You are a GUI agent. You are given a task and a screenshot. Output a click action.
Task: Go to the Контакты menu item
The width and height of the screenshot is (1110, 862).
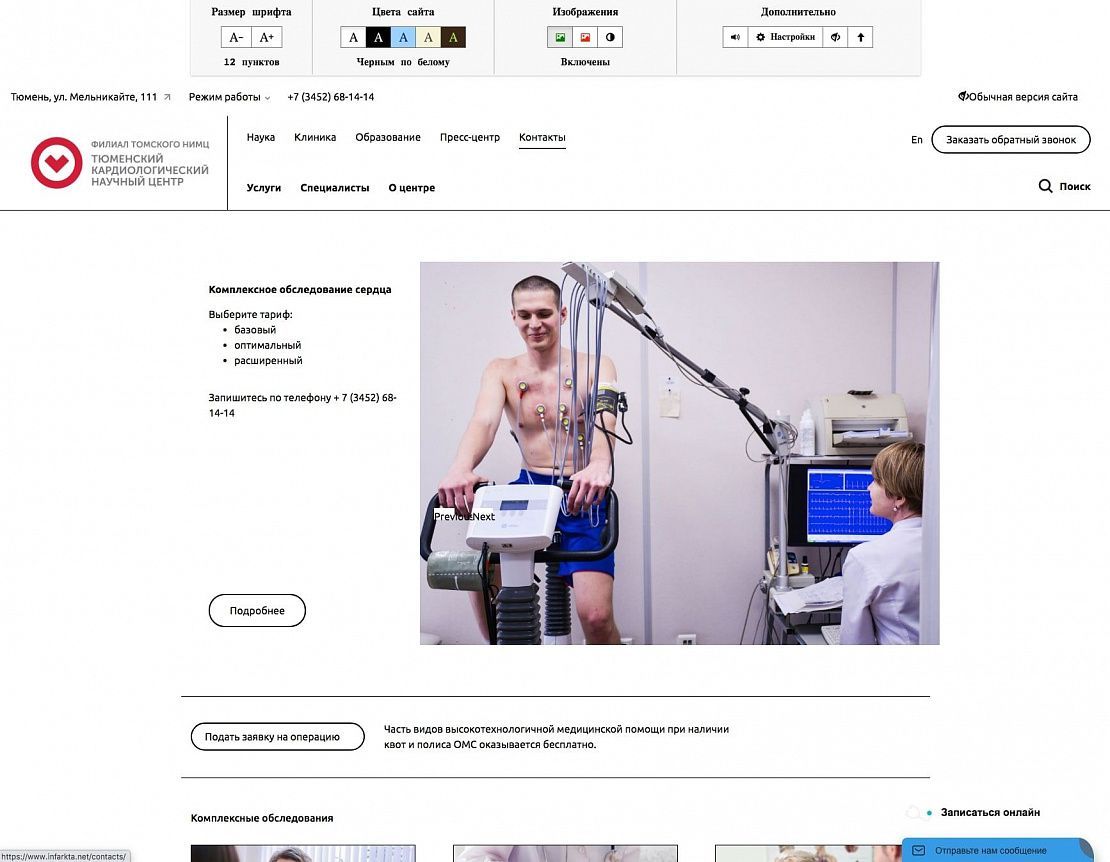[542, 138]
